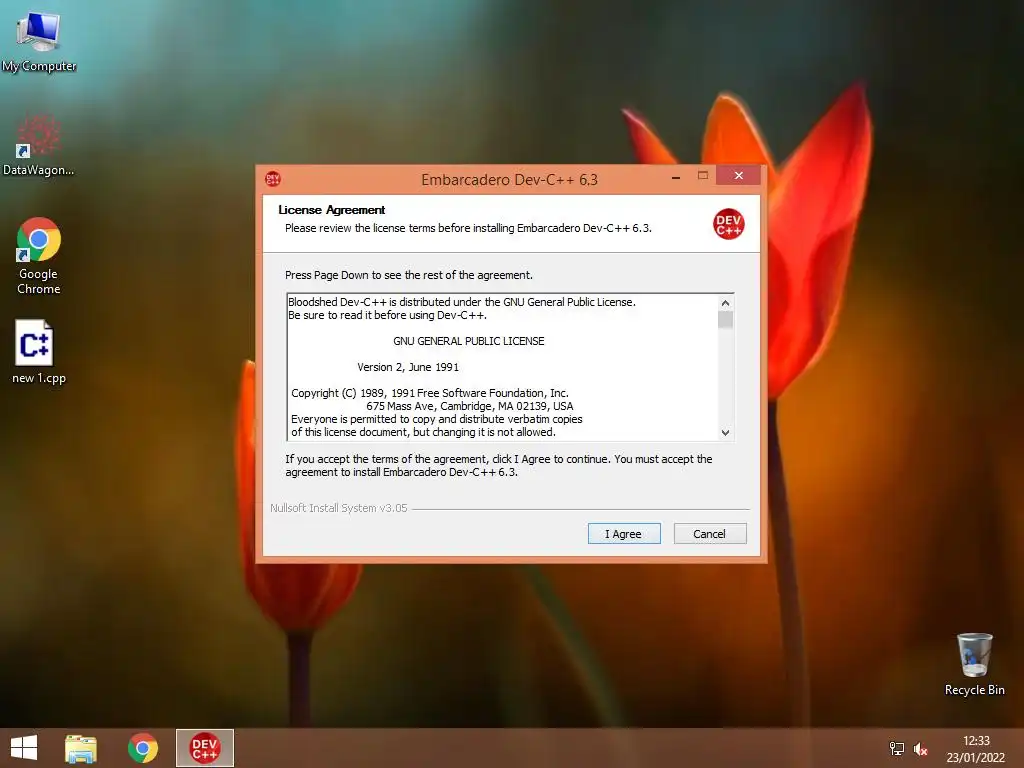Click the '675 Mass Ave, Cambridge' address line
The height and width of the screenshot is (768, 1024).
coord(470,406)
